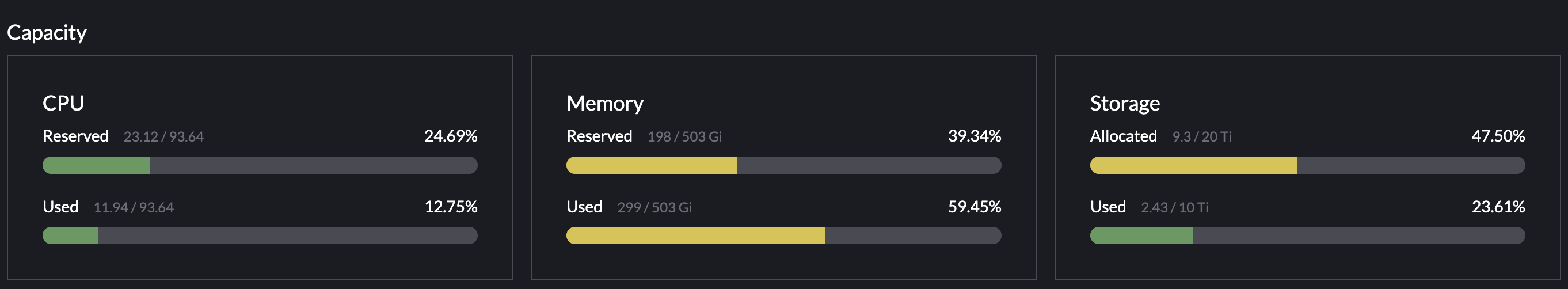Click the 299 / 503 Gi memory figure
The width and height of the screenshot is (1568, 289).
(654, 207)
